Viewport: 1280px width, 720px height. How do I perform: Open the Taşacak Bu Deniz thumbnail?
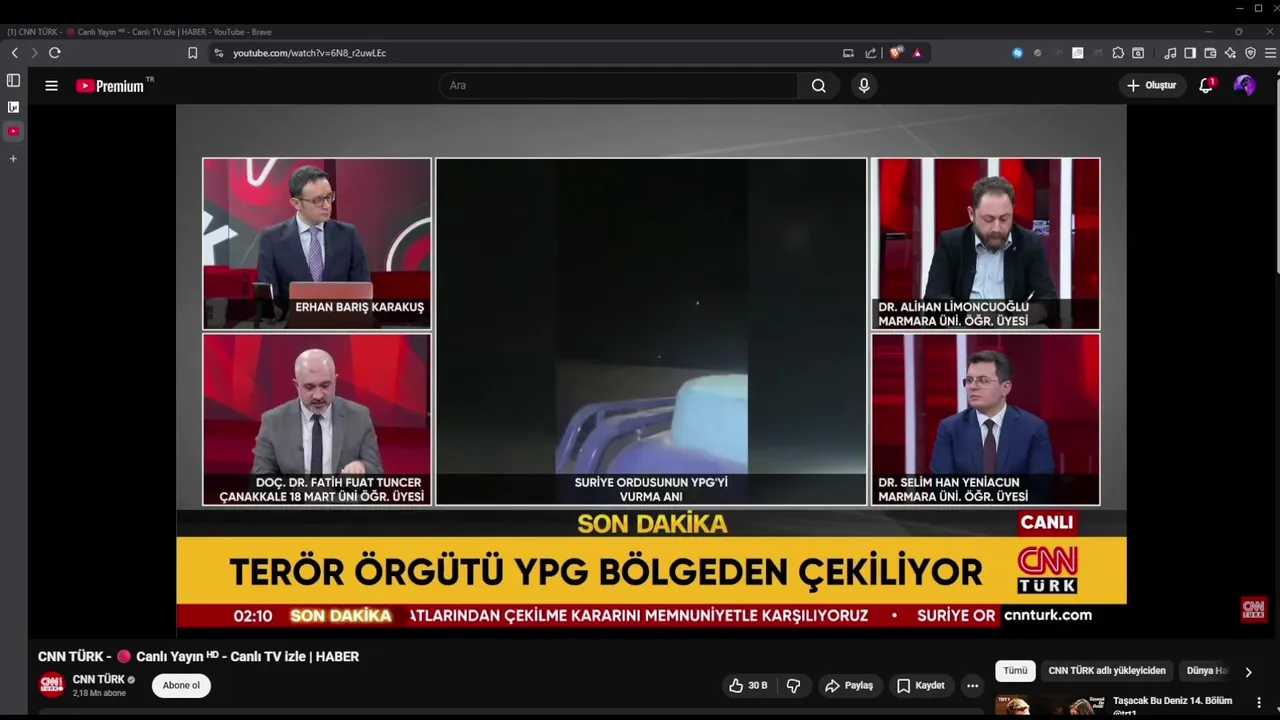pos(1051,706)
